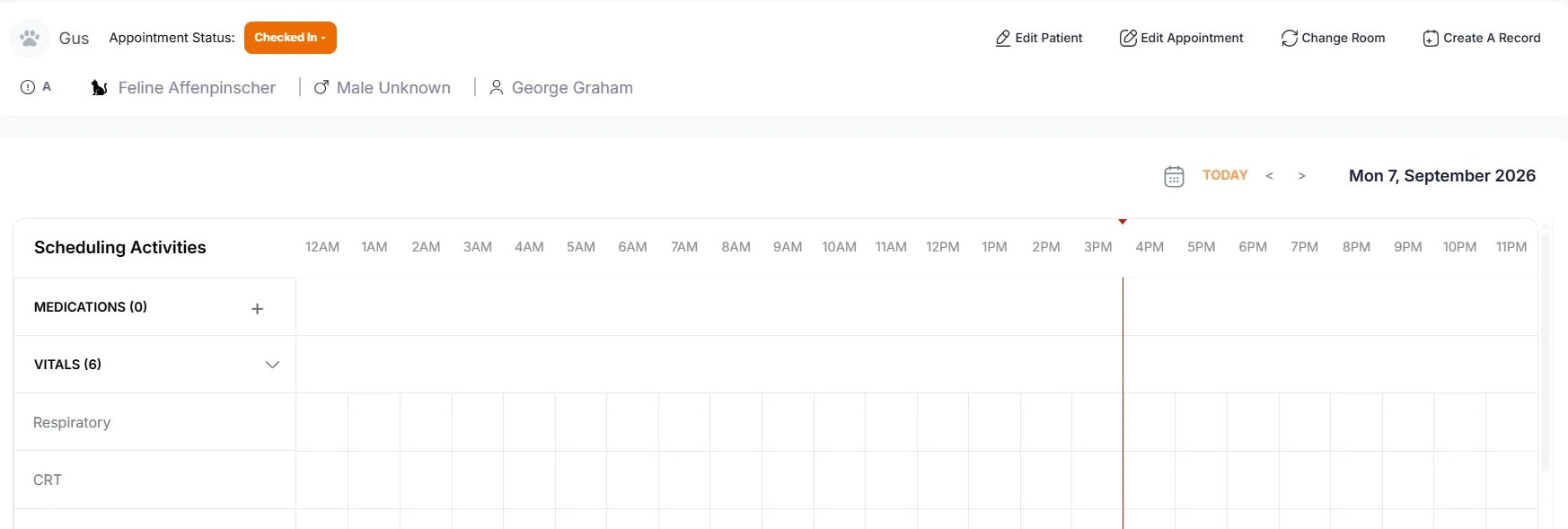Image resolution: width=1568 pixels, height=529 pixels.
Task: Click Edit Appointment
Action: 1181,38
